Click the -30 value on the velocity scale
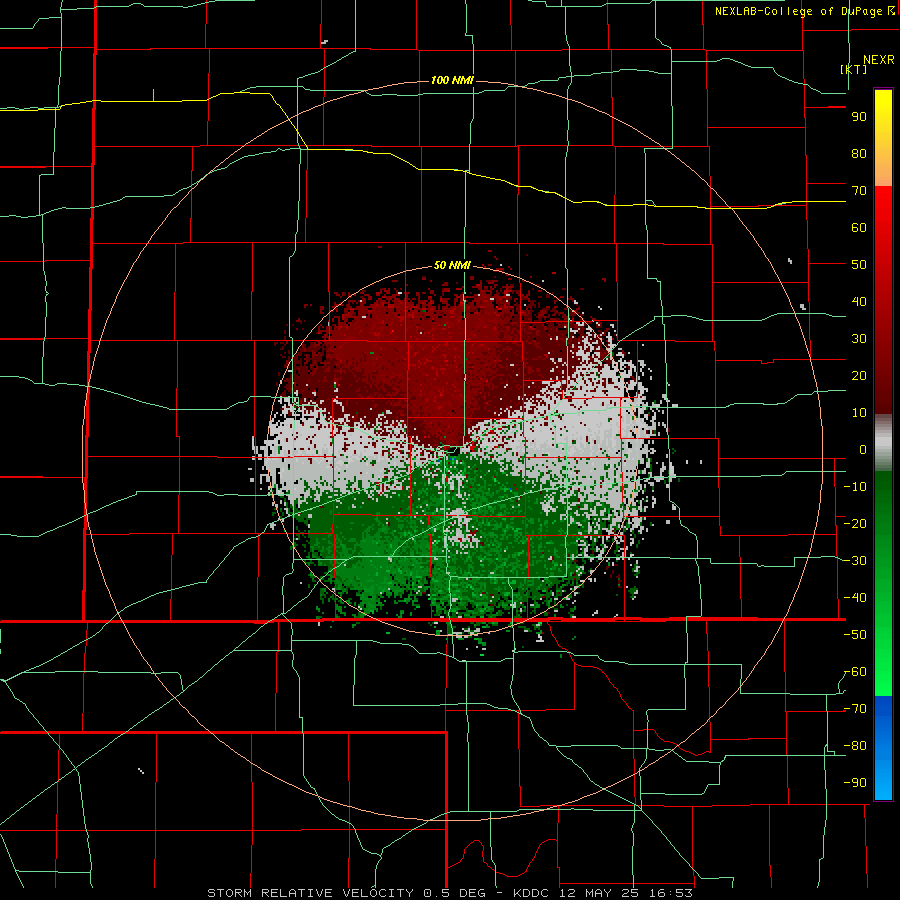The height and width of the screenshot is (900, 900). click(855, 561)
